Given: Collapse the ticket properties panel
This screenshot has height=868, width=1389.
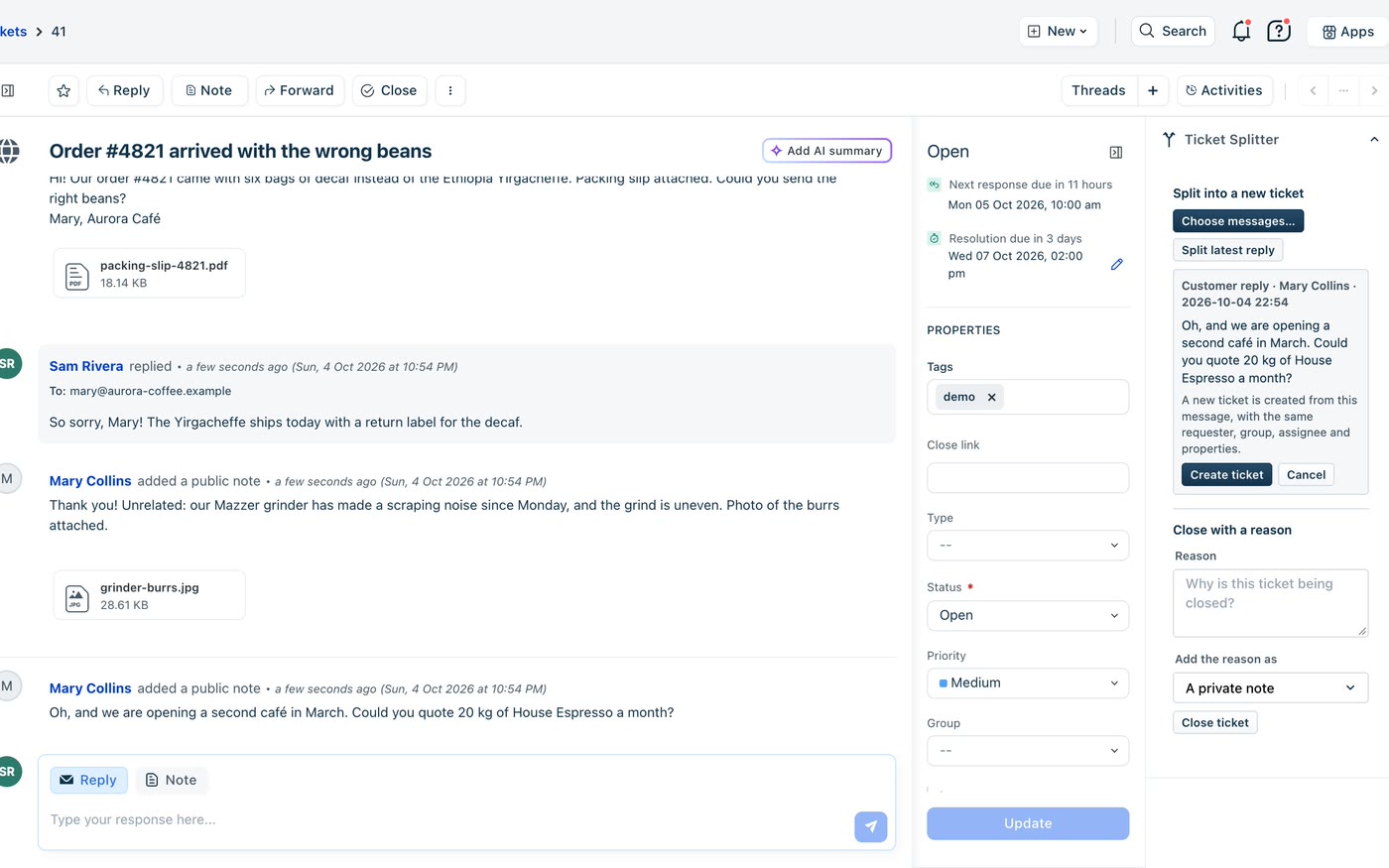Looking at the screenshot, I should (1116, 152).
